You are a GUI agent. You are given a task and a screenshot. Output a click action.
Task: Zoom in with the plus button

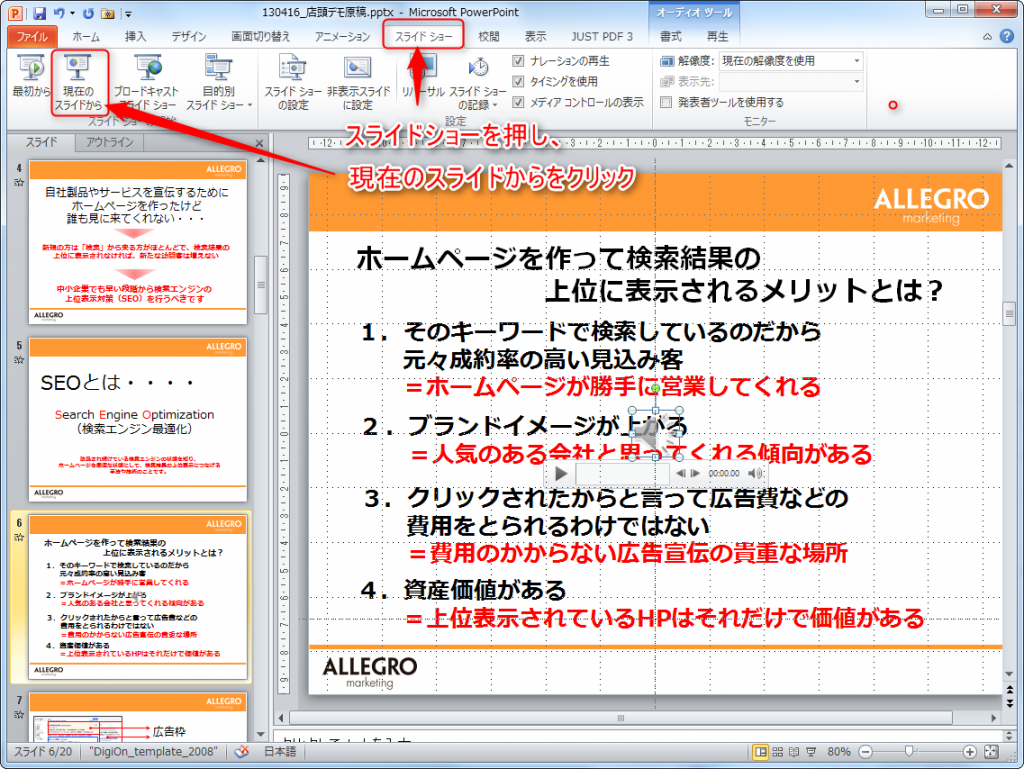click(970, 752)
